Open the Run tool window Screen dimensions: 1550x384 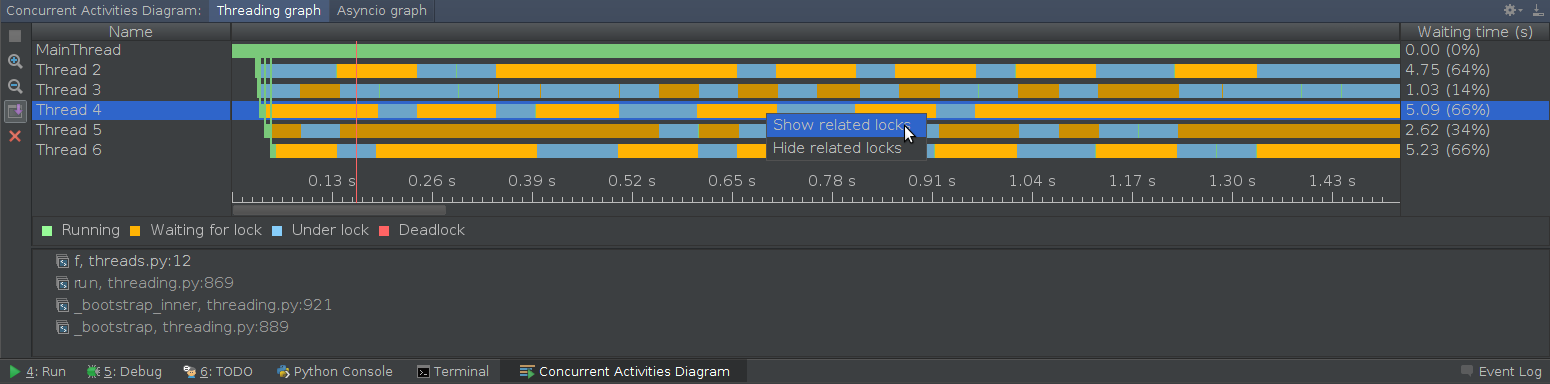(37, 372)
